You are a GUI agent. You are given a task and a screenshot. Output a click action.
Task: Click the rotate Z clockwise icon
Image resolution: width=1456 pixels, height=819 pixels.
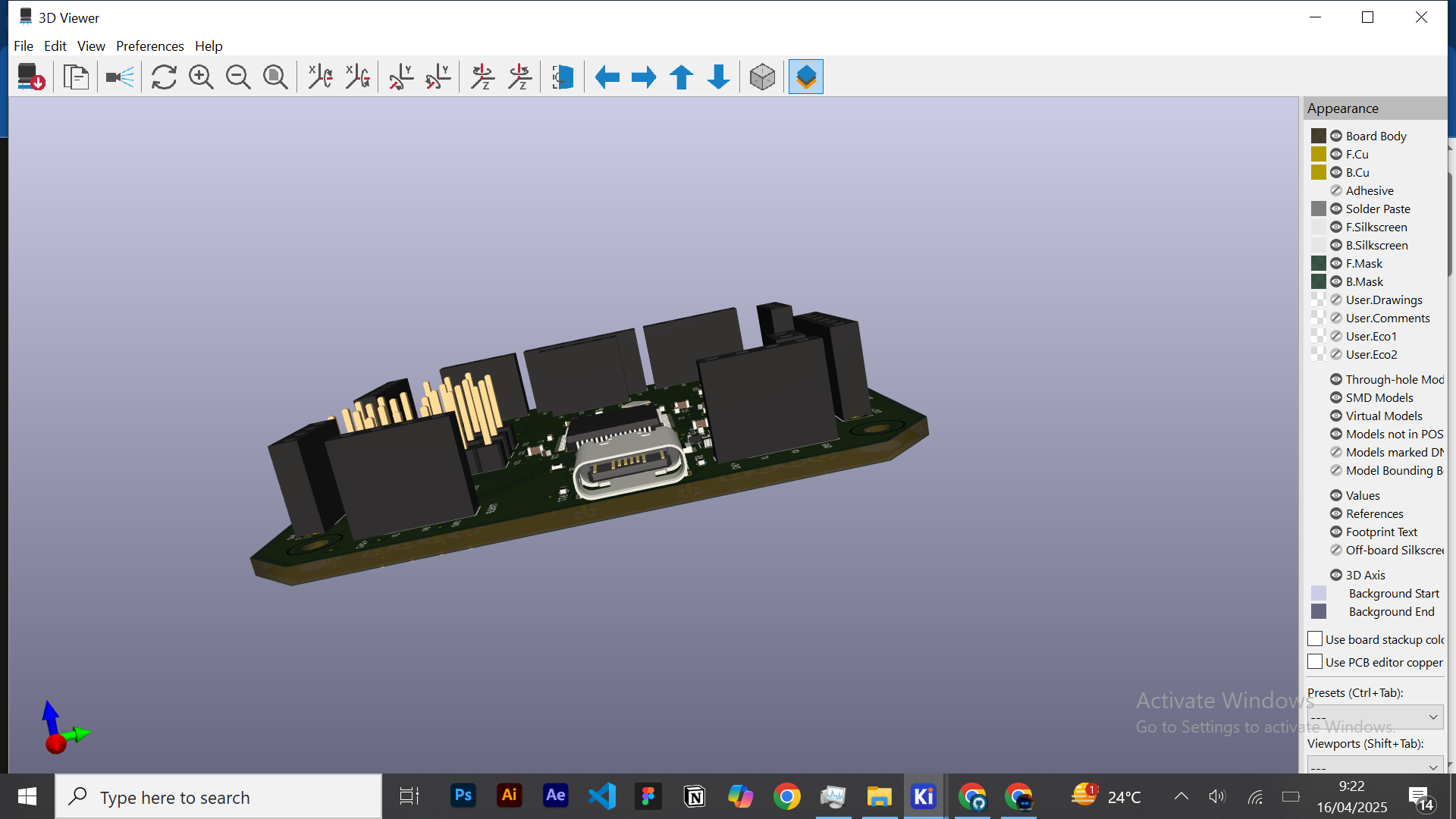[x=482, y=77]
